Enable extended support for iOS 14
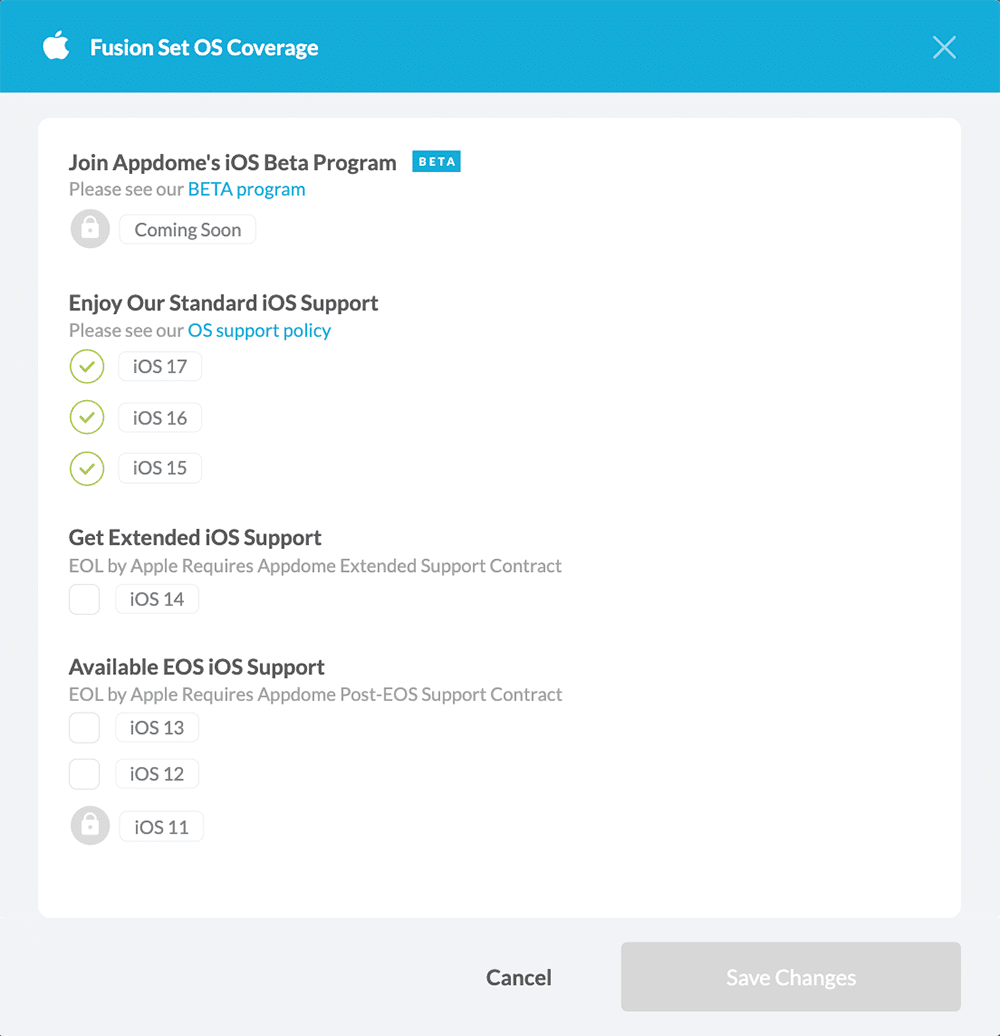Screen dimensions: 1000x1036 84,599
